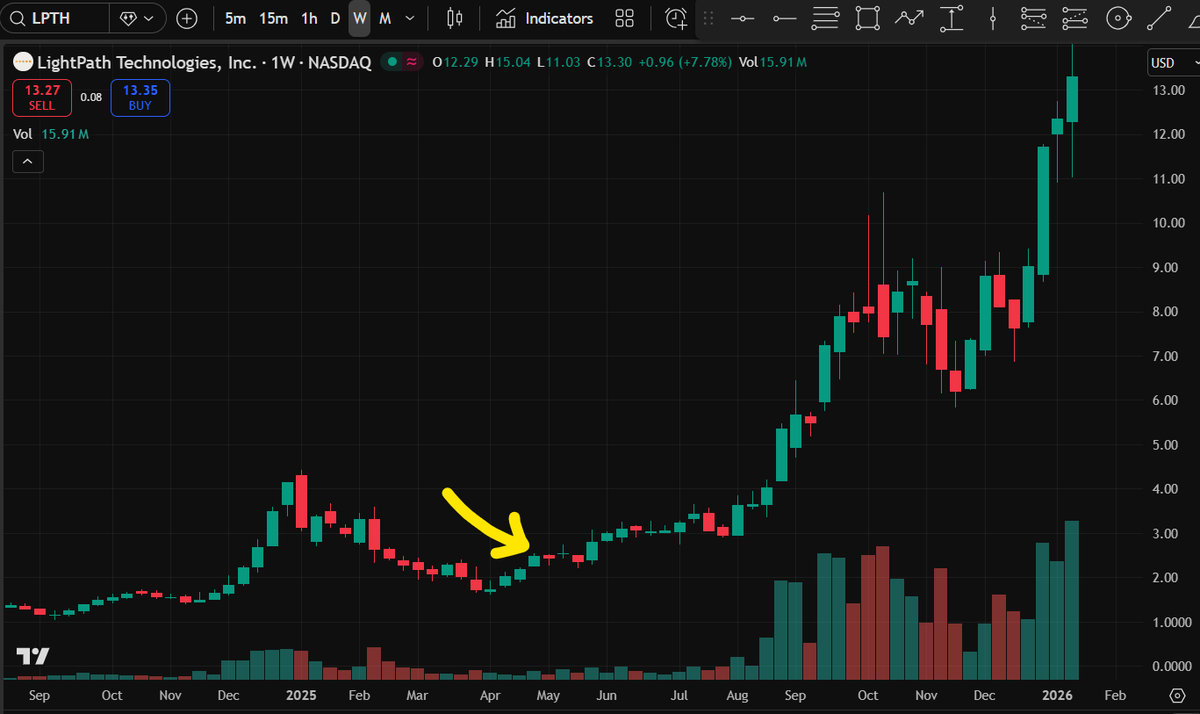Expand the time interval dropdown arrow
Viewport: 1200px width, 714px height.
click(x=410, y=18)
